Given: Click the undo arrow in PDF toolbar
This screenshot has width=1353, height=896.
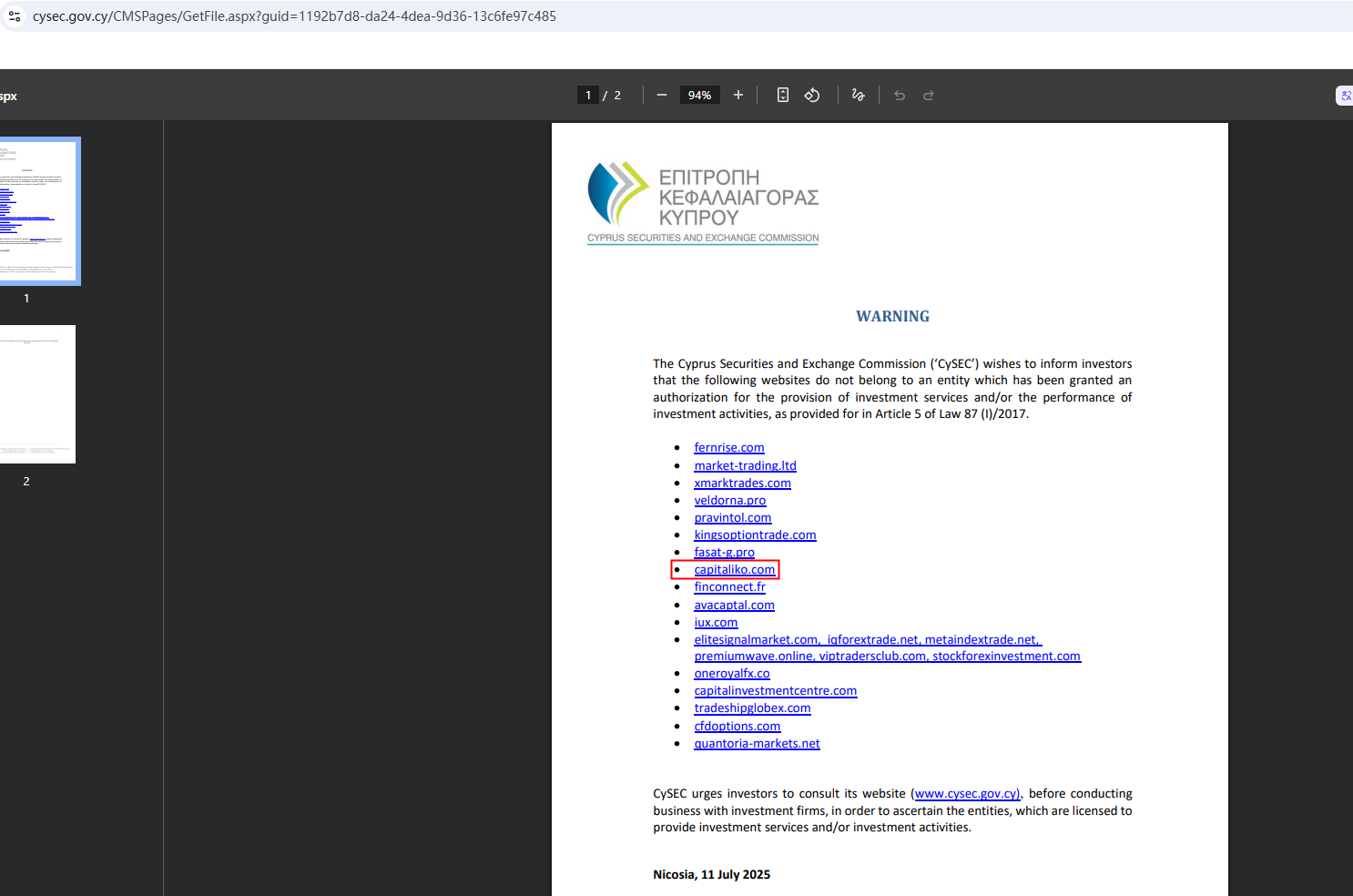Looking at the screenshot, I should pyautogui.click(x=900, y=96).
